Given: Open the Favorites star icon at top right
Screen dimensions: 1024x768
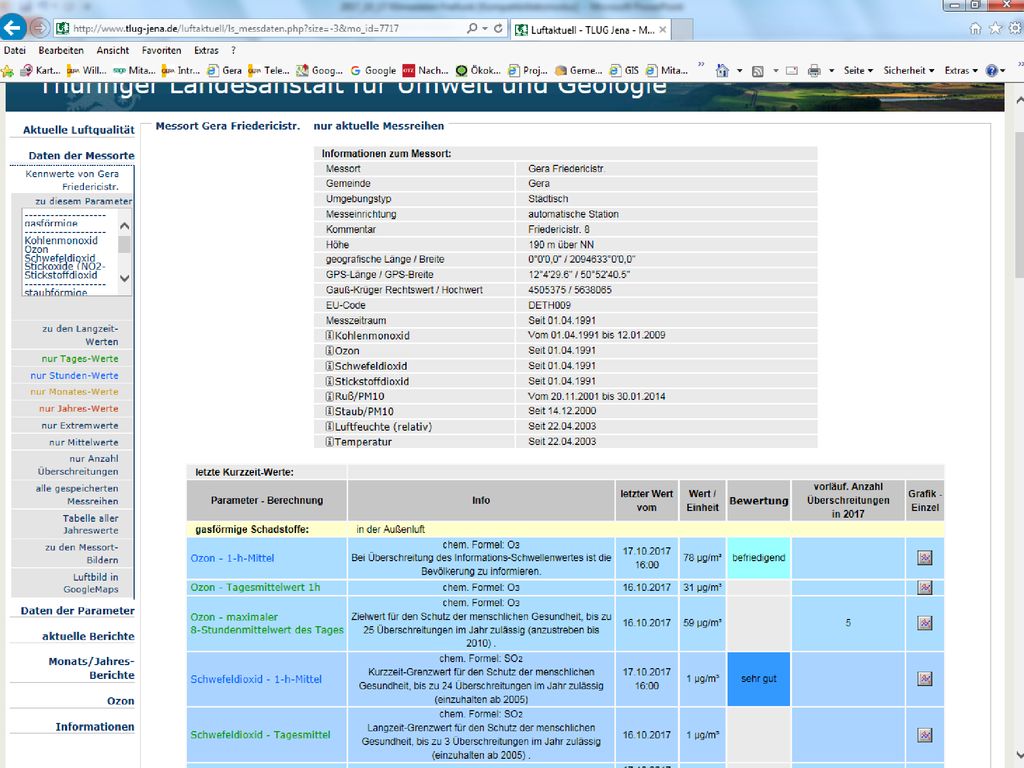Looking at the screenshot, I should pos(995,29).
